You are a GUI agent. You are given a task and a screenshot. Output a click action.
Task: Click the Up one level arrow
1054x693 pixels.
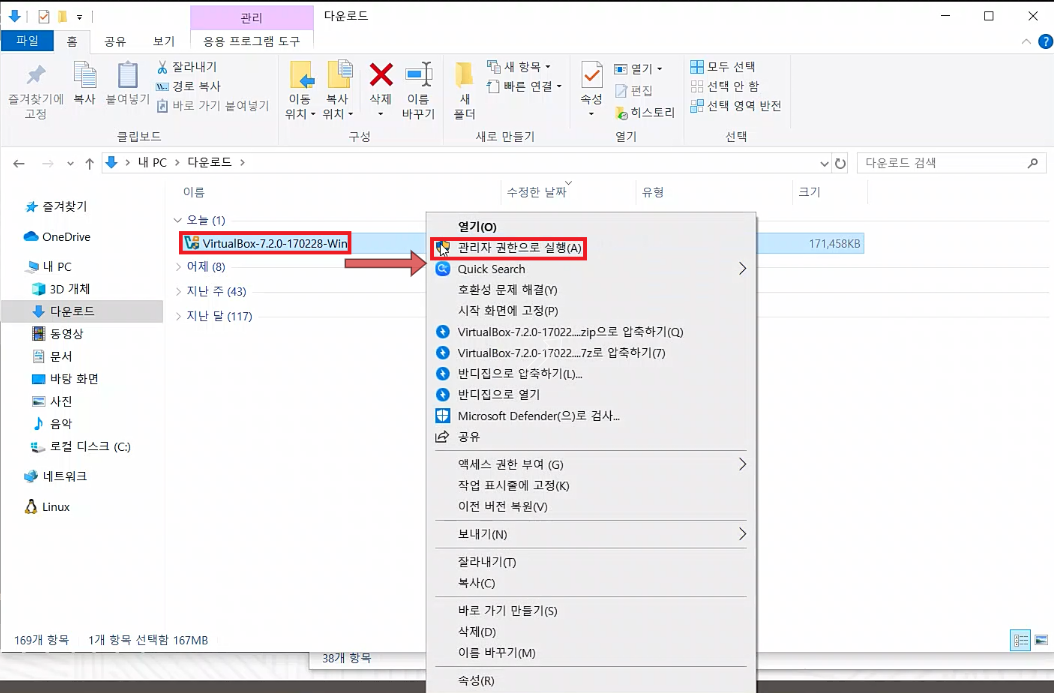click(x=89, y=163)
